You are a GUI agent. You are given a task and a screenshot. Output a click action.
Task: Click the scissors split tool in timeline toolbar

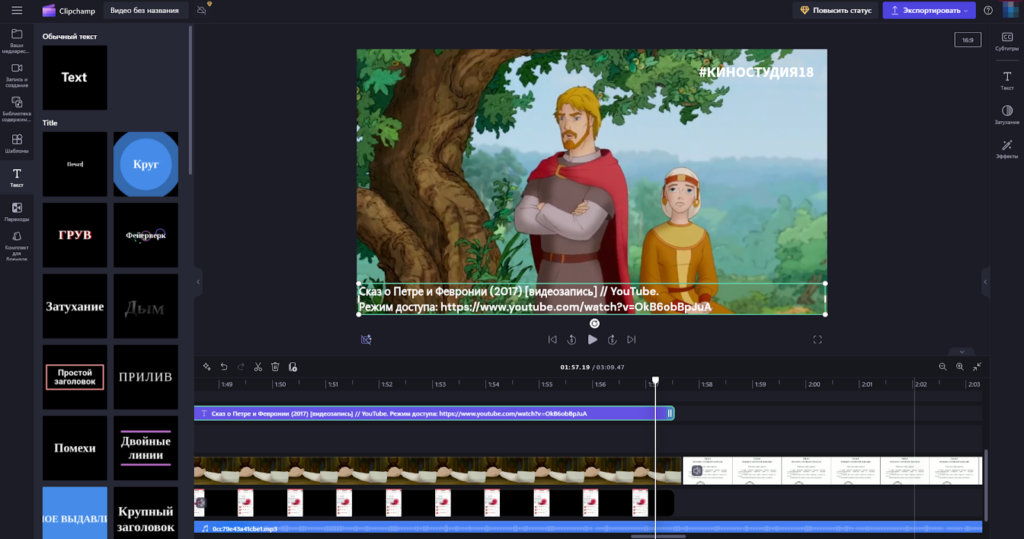(257, 367)
